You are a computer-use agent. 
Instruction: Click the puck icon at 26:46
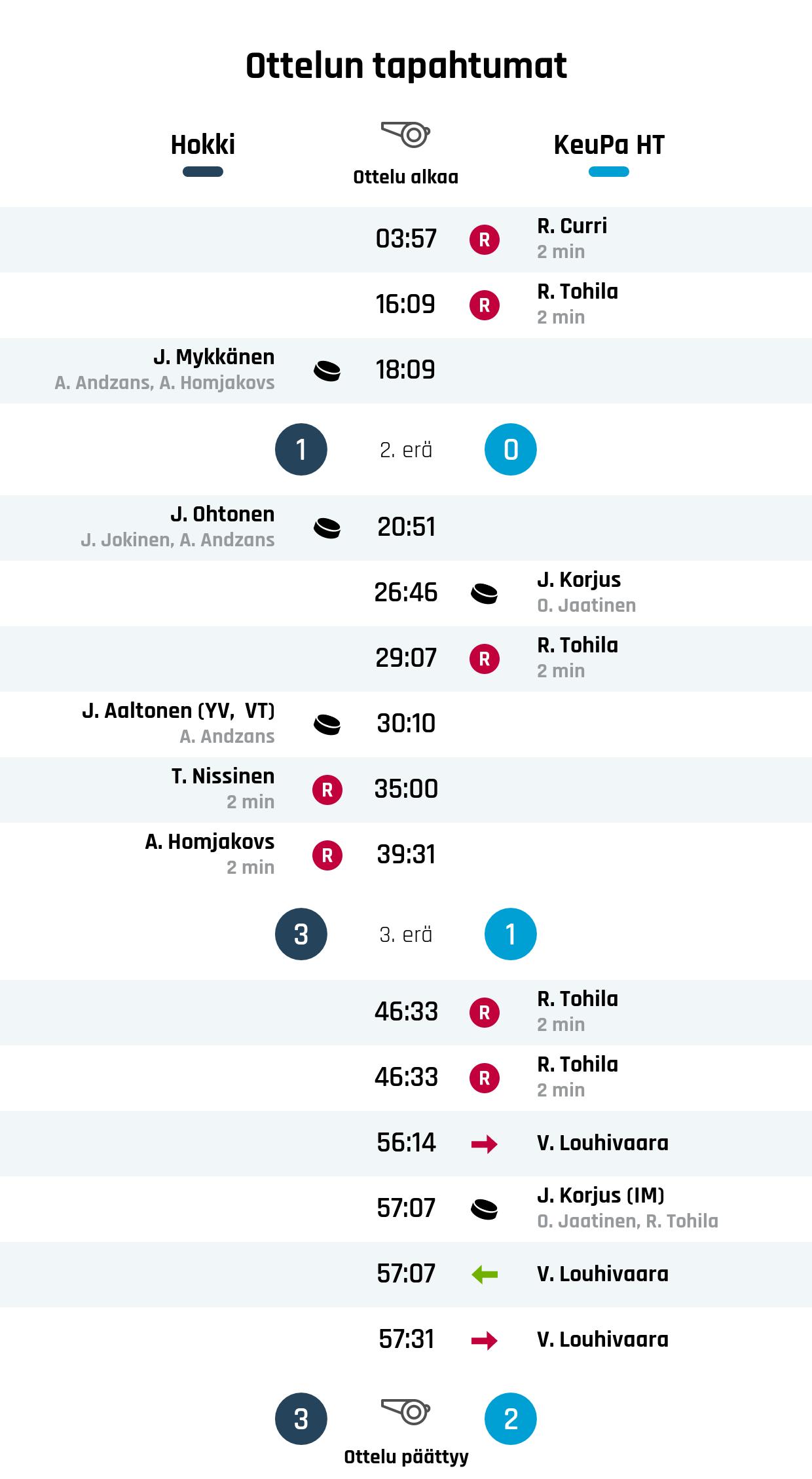tap(485, 593)
